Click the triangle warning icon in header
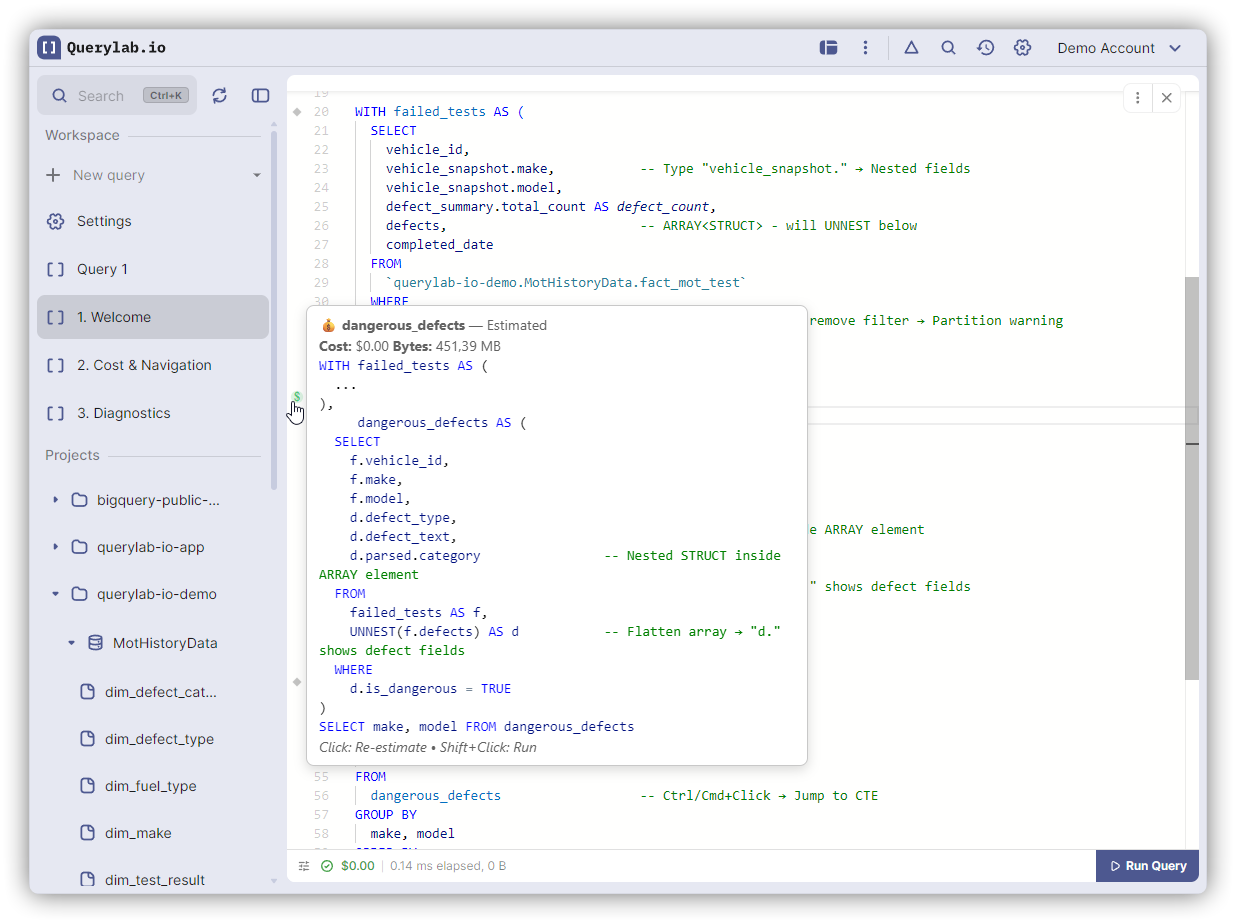1236x923 pixels. coord(911,48)
